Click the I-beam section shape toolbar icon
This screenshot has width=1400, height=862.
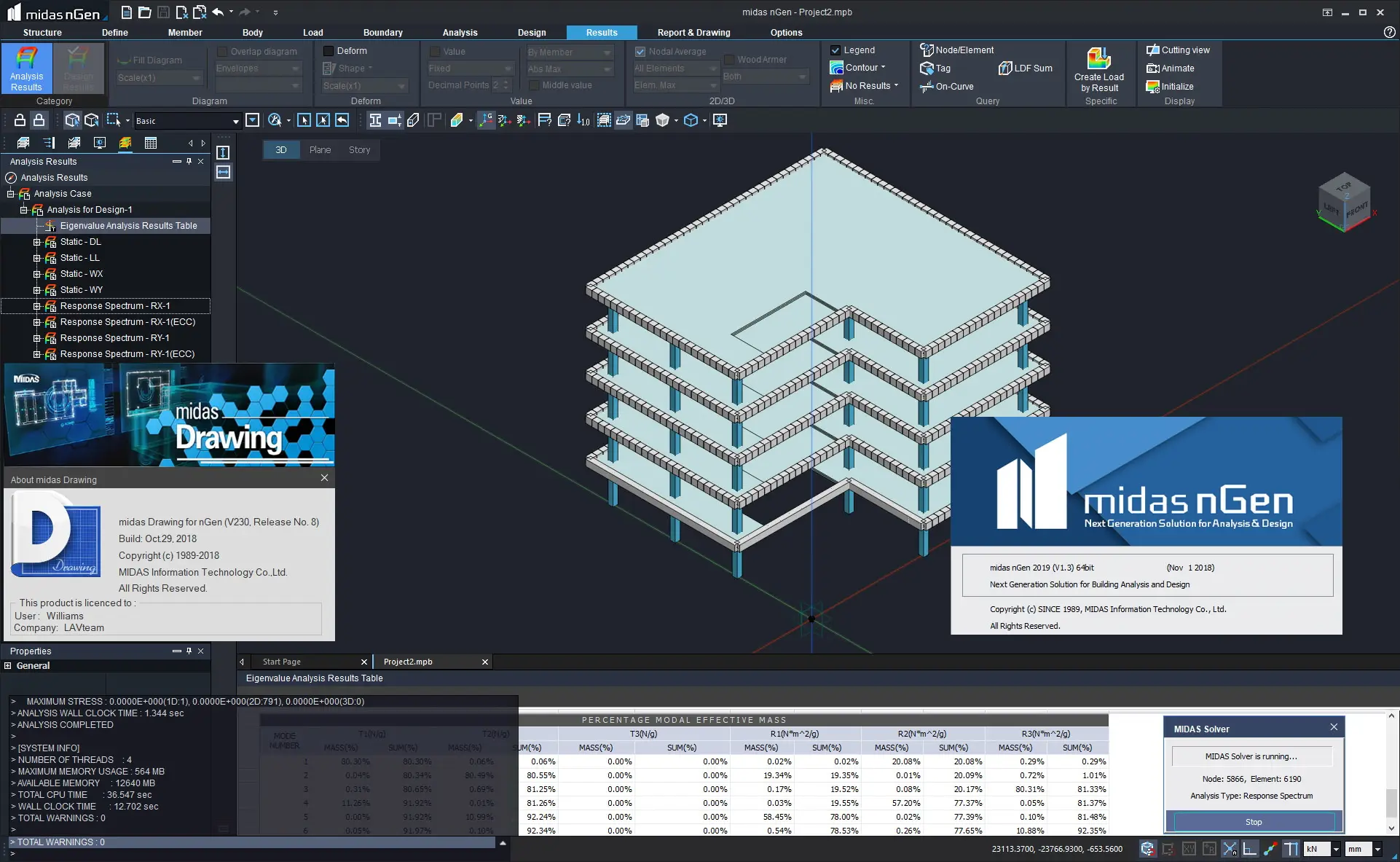(x=375, y=120)
